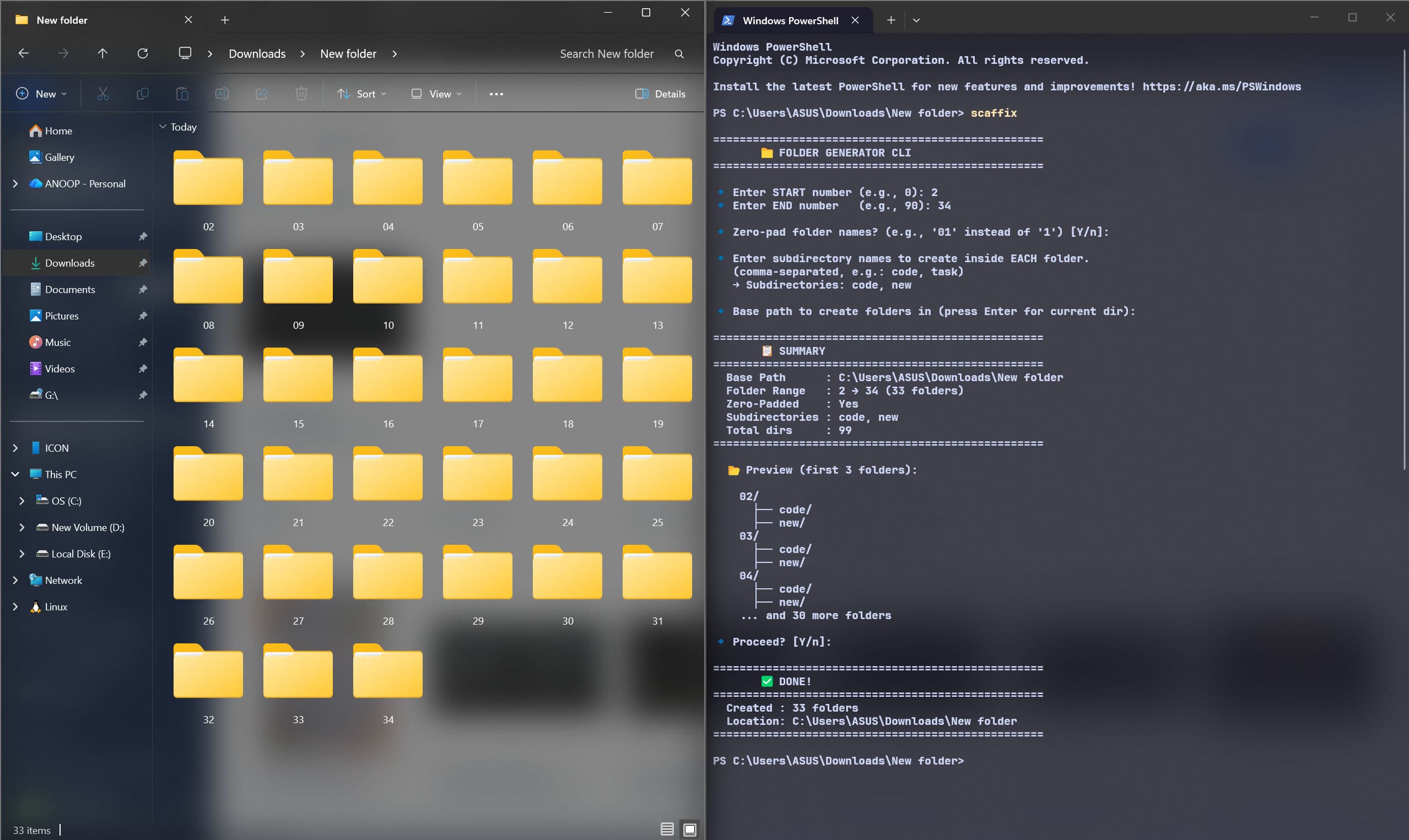1409x840 pixels.
Task: Close the New folder tab
Action: [188, 20]
